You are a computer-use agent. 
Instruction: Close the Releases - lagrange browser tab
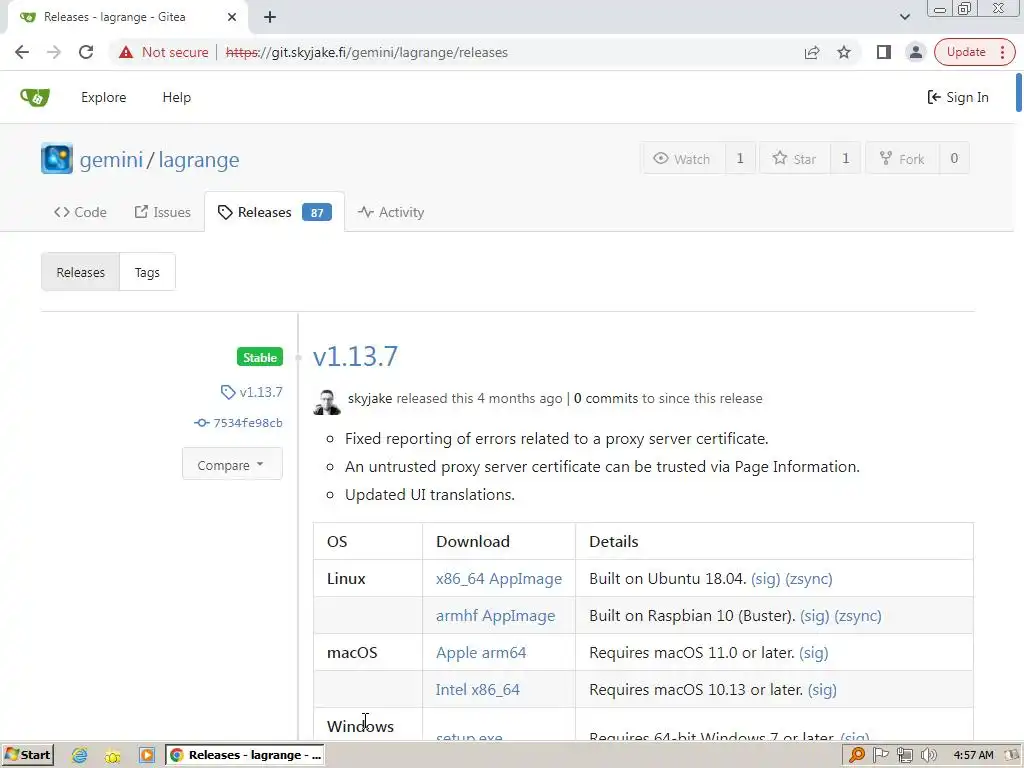pyautogui.click(x=232, y=17)
